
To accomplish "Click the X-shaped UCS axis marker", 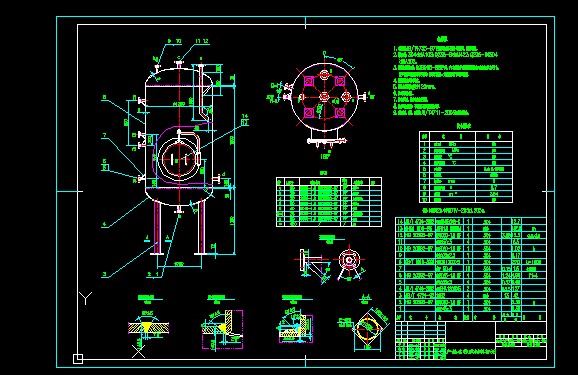I will 139,351.
